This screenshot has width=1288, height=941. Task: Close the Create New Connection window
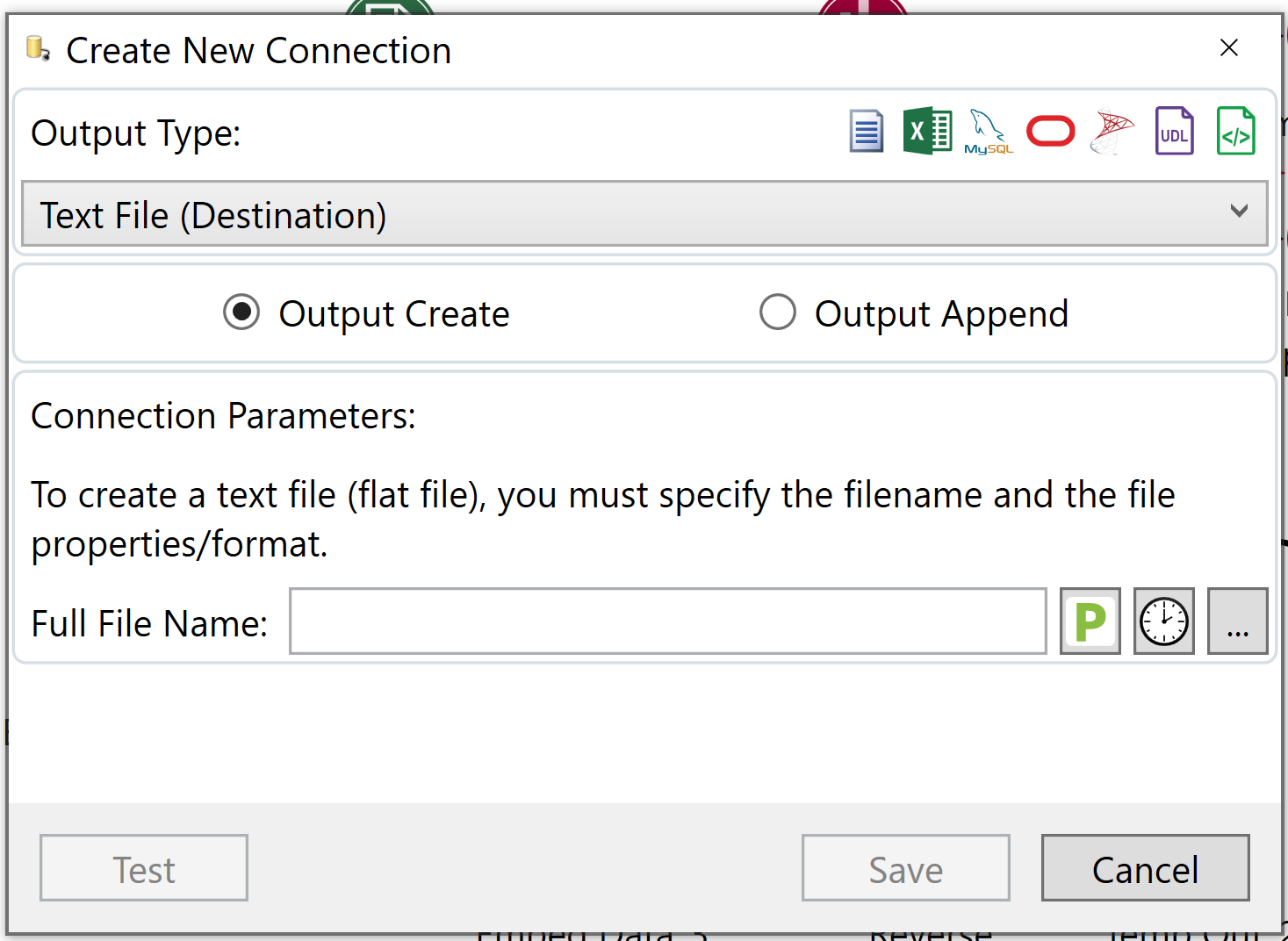(1228, 48)
